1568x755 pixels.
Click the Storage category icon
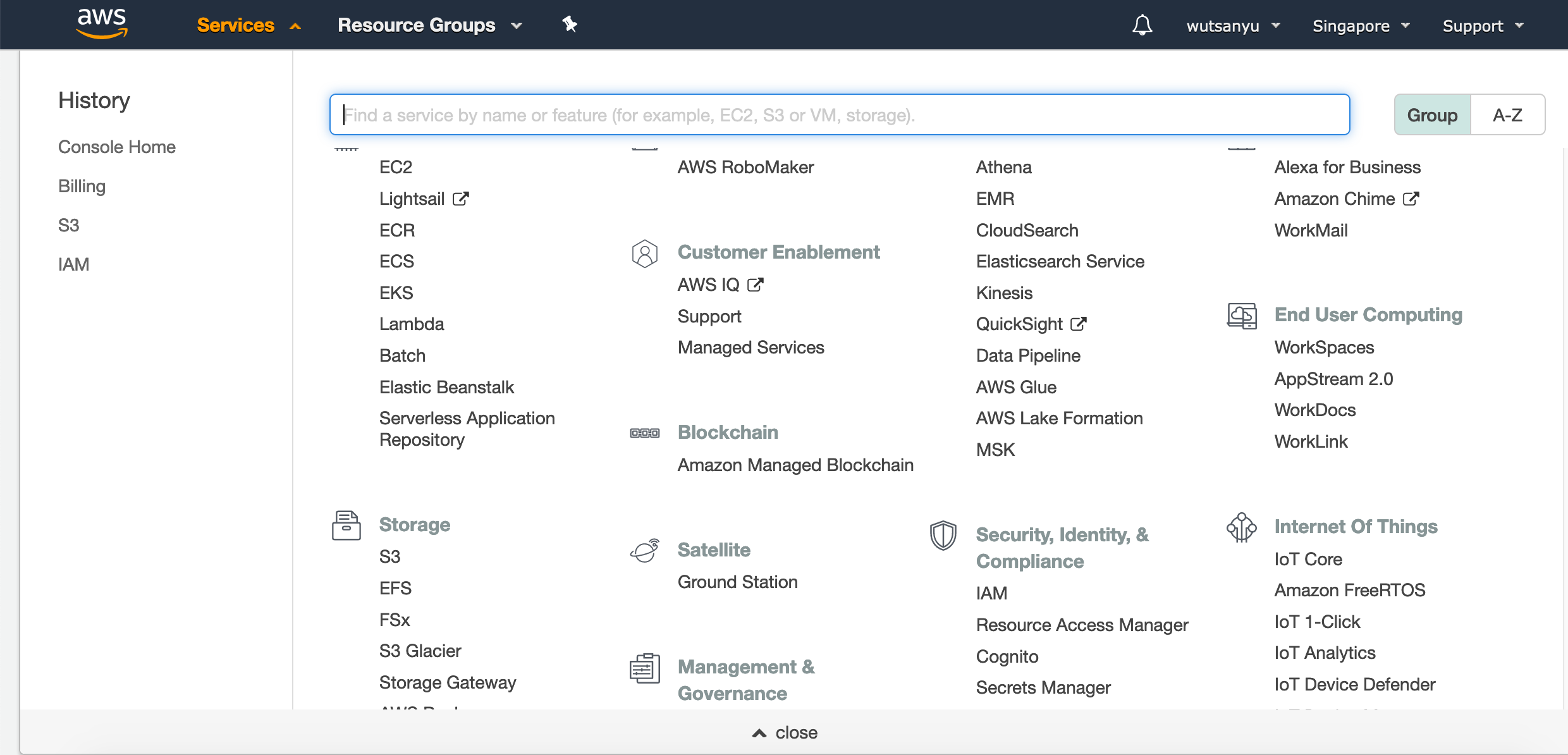point(346,525)
